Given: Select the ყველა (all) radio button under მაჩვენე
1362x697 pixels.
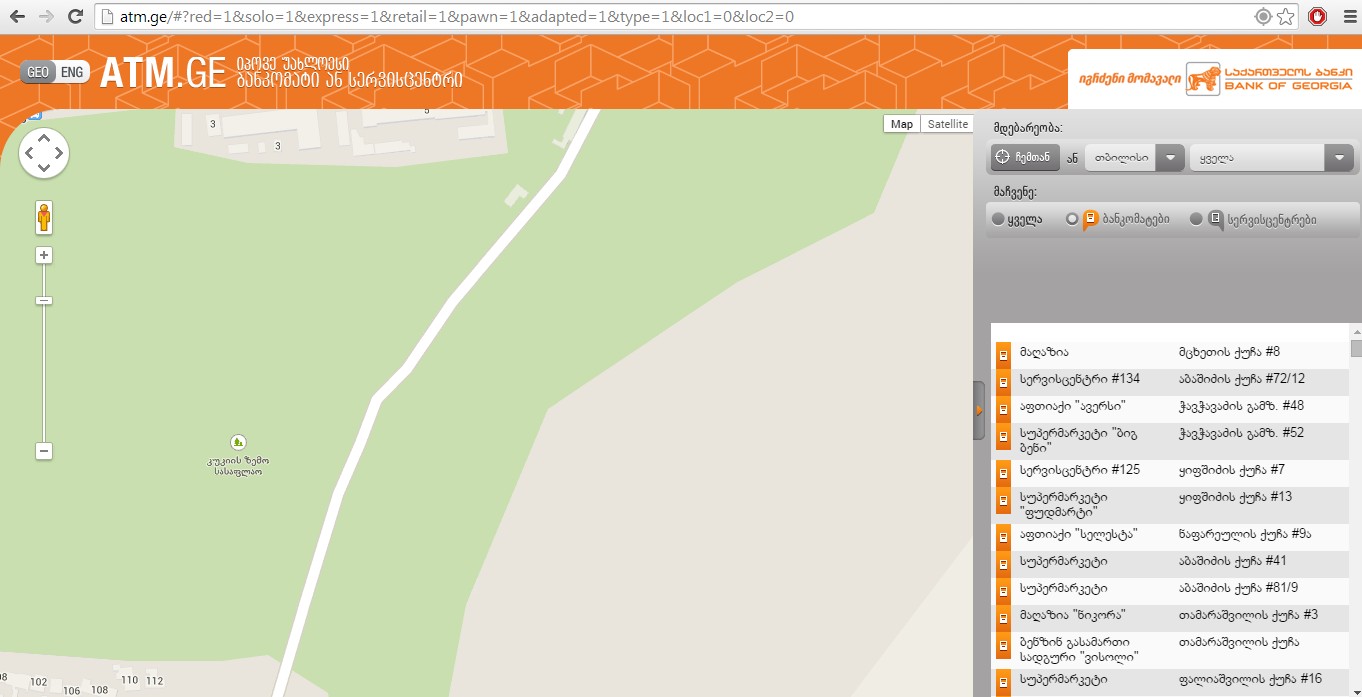Looking at the screenshot, I should point(998,219).
